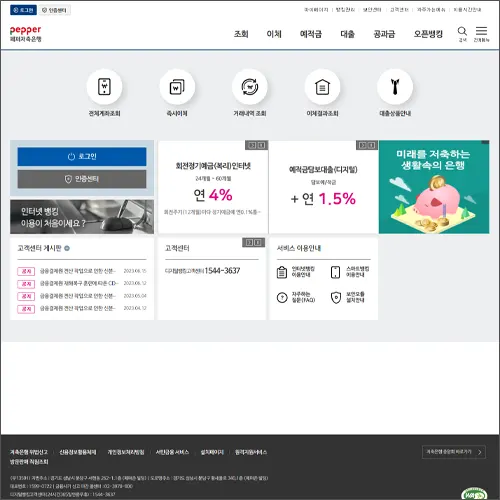Click the 보안센터 link in top utility bar
Viewport: 500px width, 500px height.
(372, 10)
